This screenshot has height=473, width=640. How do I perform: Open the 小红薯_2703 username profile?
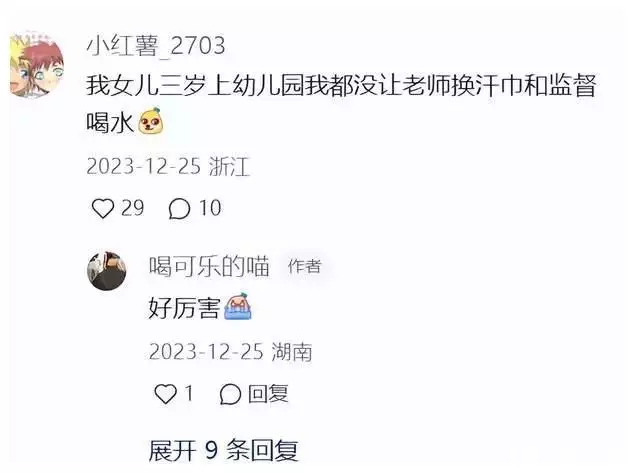(x=156, y=45)
